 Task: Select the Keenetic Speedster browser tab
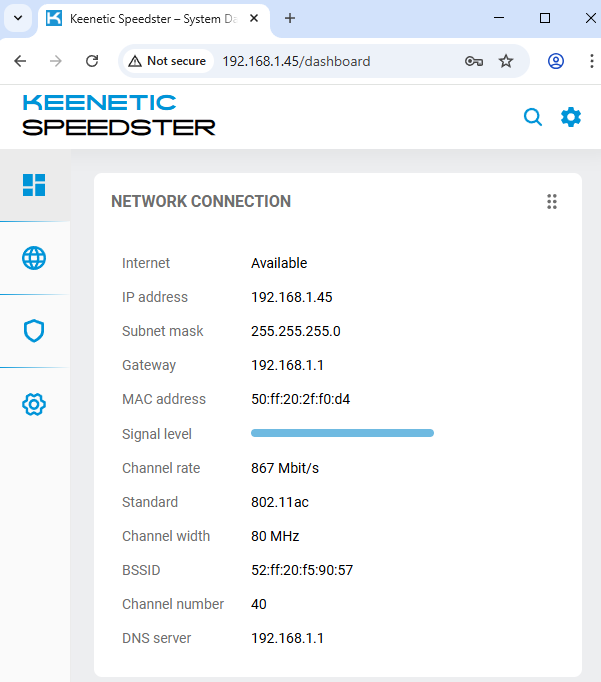[140, 18]
